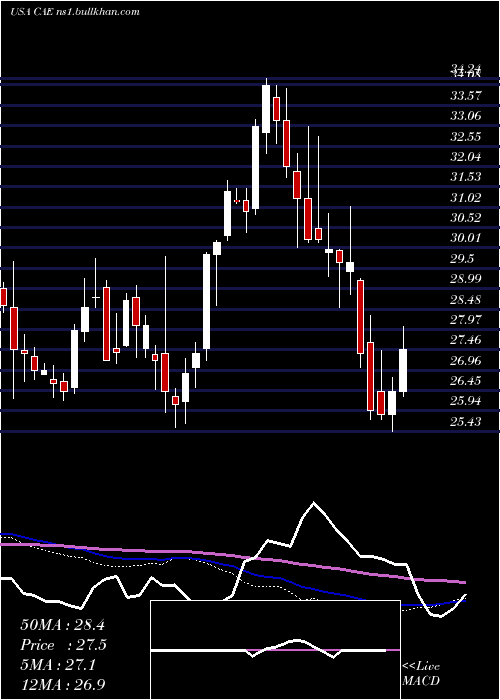Viewport: 500px width, 700px height.
Task: Click the 30.52 price axis label
Action: [466, 218]
